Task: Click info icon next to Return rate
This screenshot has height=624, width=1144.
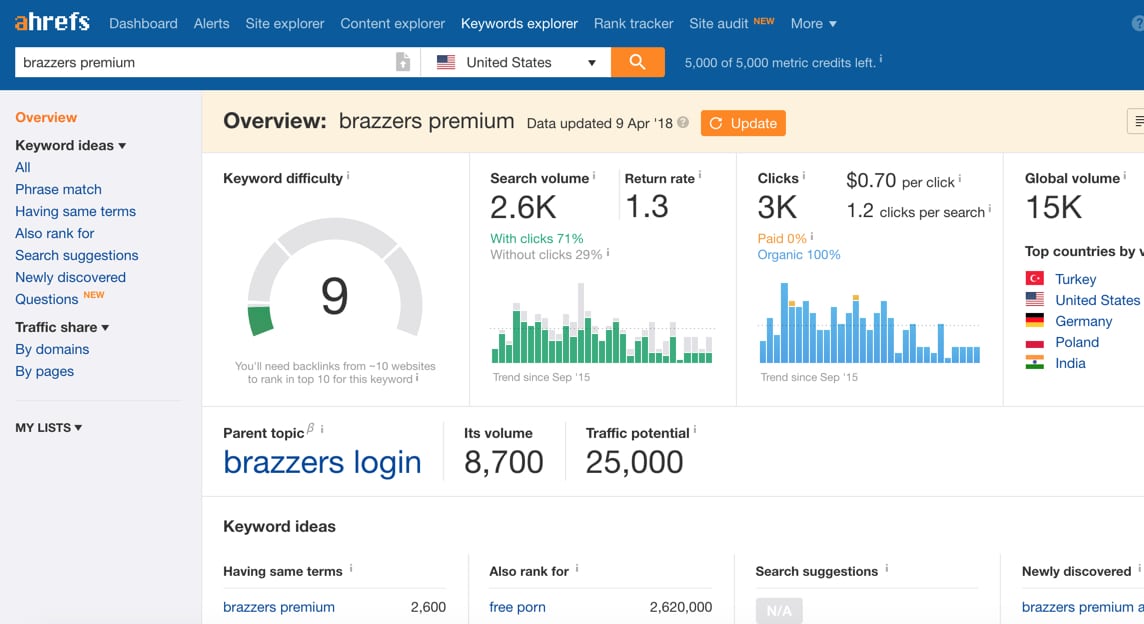Action: pos(700,176)
